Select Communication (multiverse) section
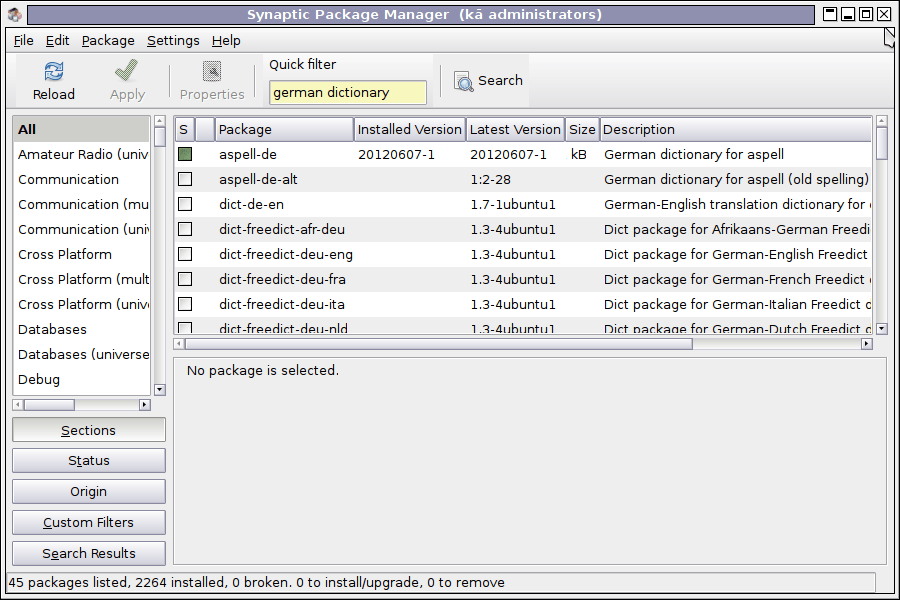Viewport: 900px width, 600px height. 82,204
